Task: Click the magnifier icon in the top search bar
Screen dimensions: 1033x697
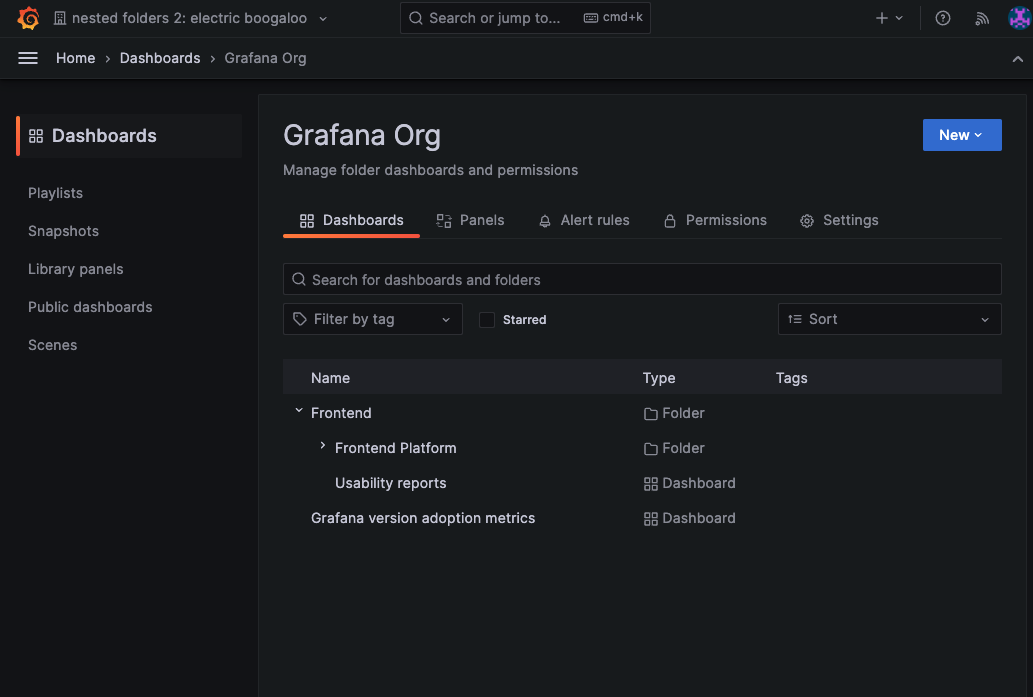Action: point(414,17)
